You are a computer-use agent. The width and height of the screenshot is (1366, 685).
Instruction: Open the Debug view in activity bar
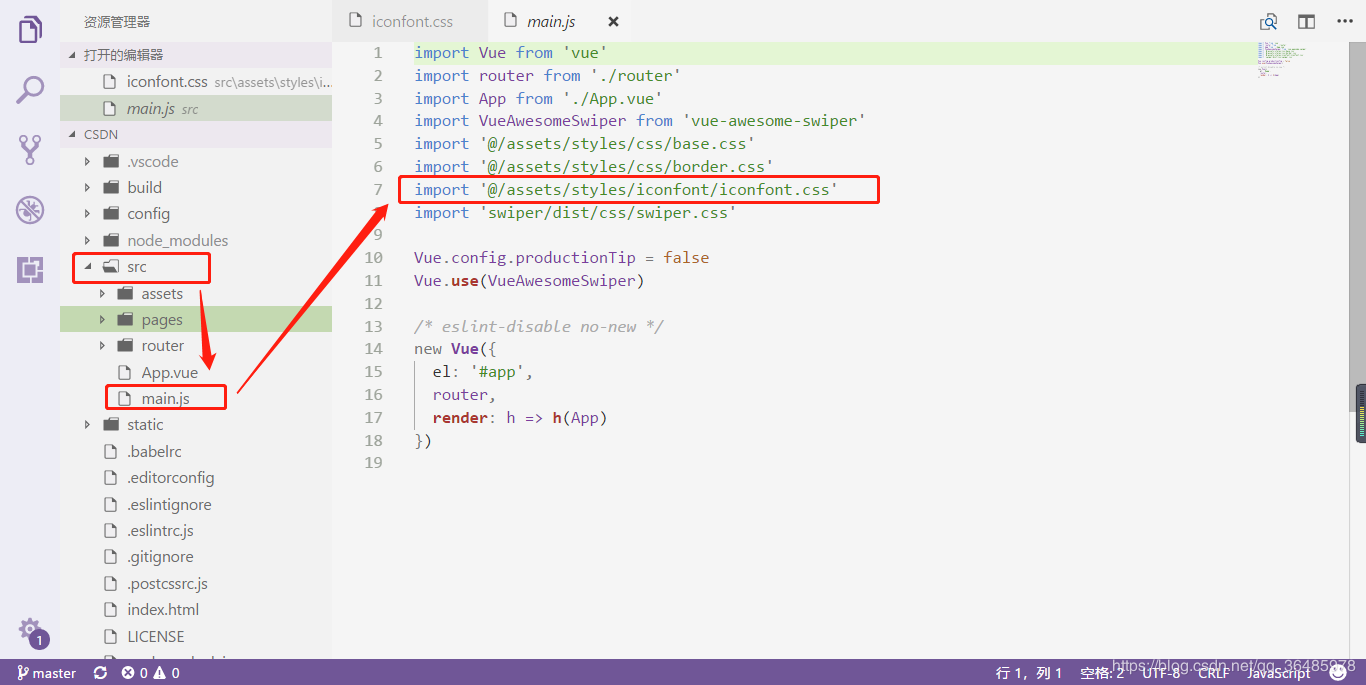(31, 210)
